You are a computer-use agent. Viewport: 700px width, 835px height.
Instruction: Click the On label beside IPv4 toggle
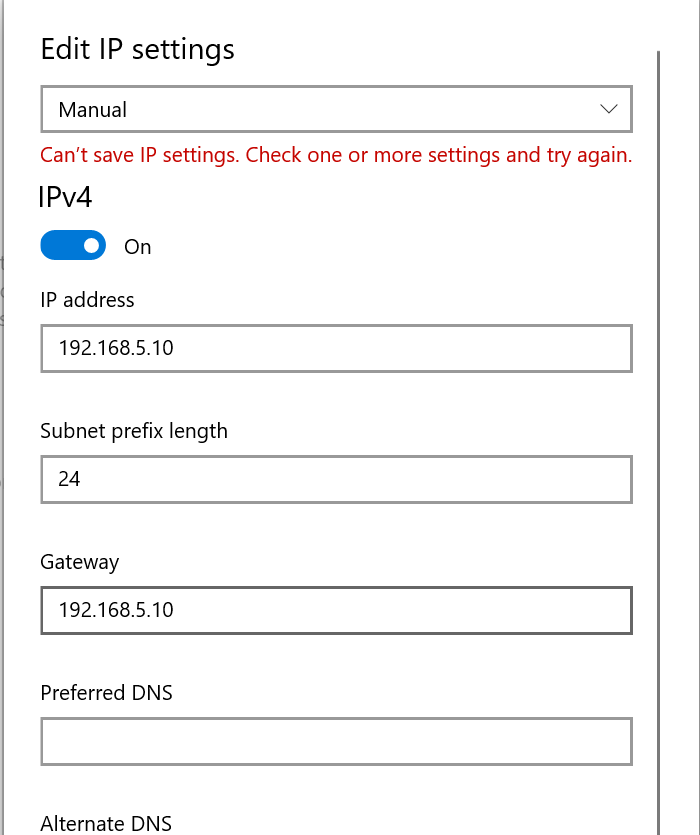click(x=137, y=247)
